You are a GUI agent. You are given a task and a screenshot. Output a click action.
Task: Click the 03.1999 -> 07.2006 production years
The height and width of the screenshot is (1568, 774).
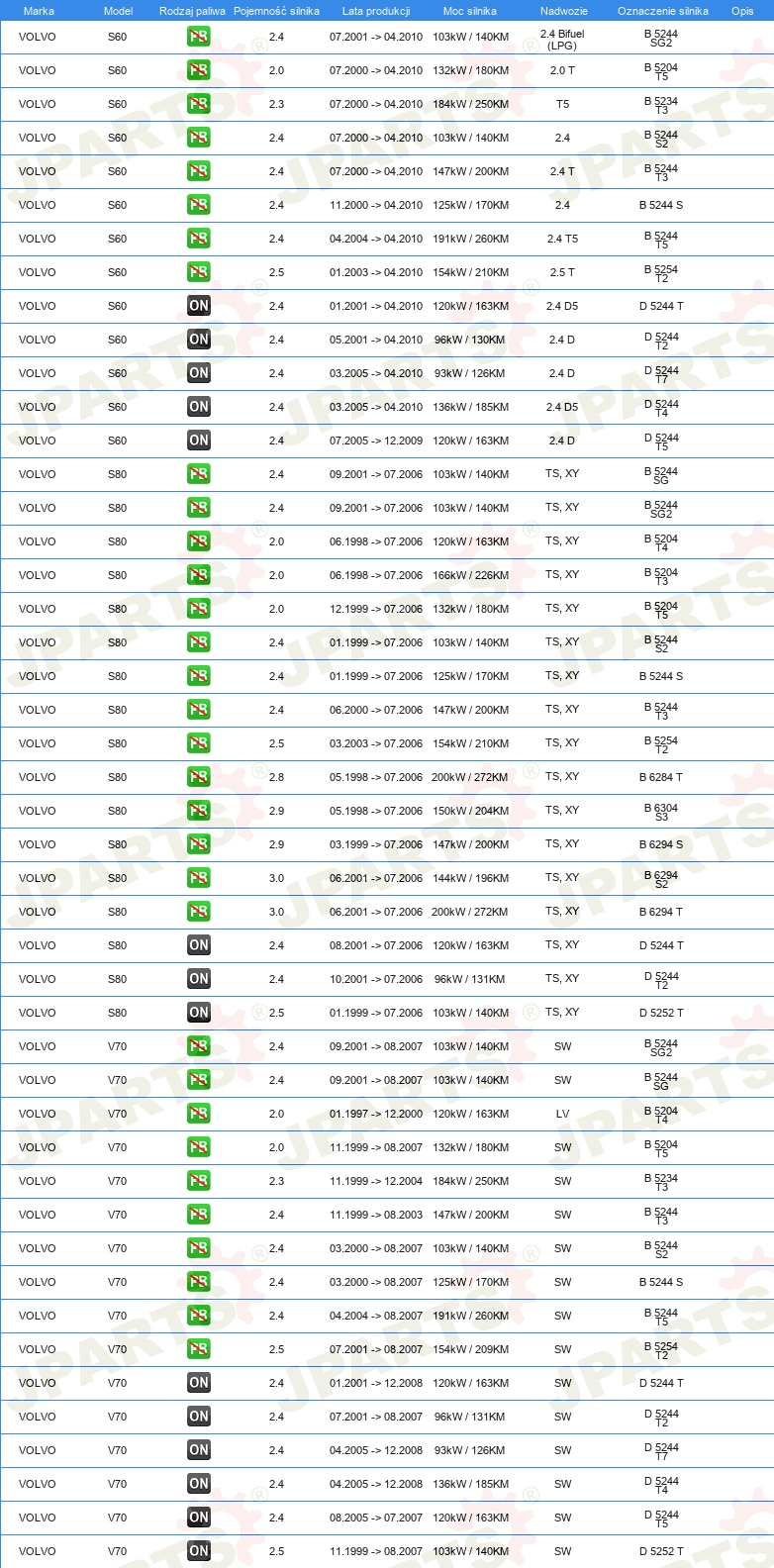click(x=376, y=844)
